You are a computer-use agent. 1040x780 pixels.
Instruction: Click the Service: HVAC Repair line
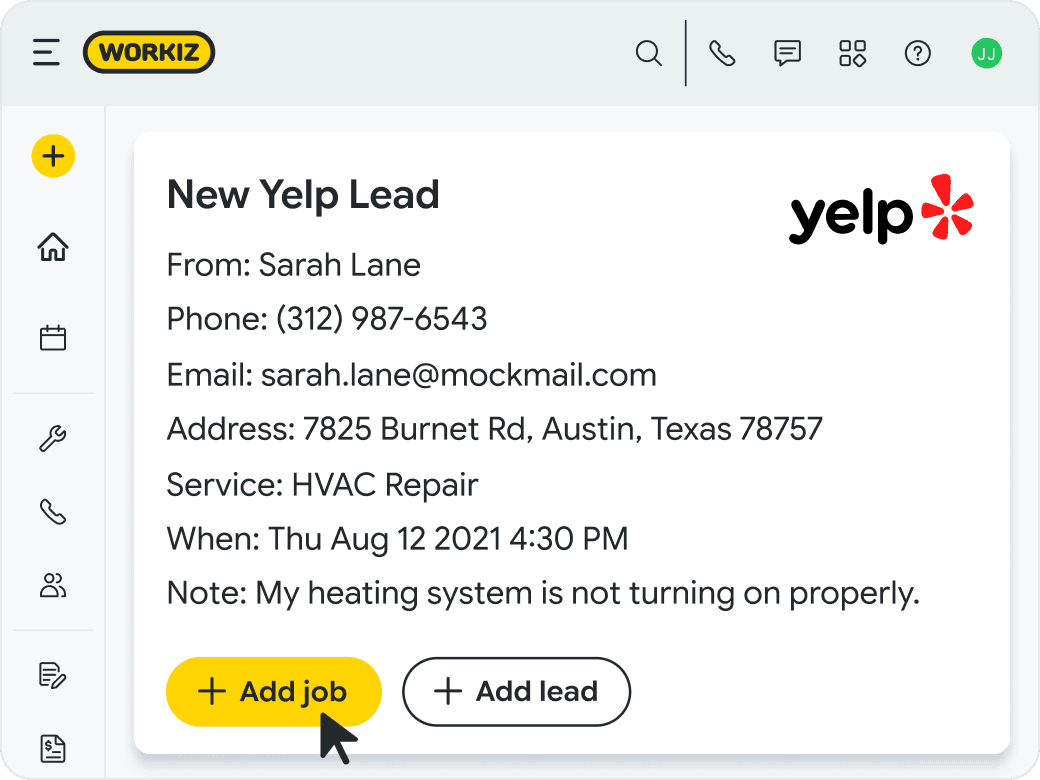[322, 485]
